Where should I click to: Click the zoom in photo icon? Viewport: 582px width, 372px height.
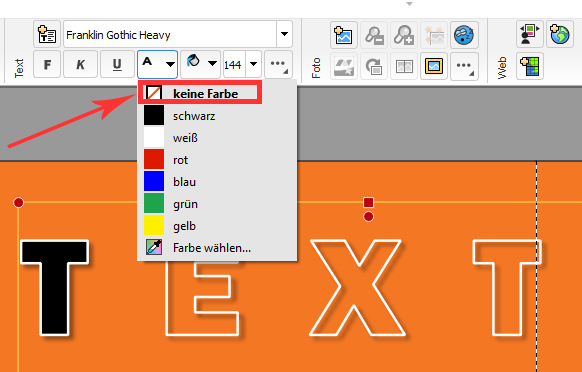click(x=404, y=35)
